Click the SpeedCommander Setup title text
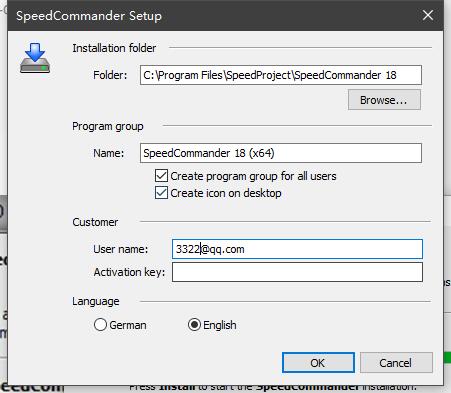 (89, 16)
